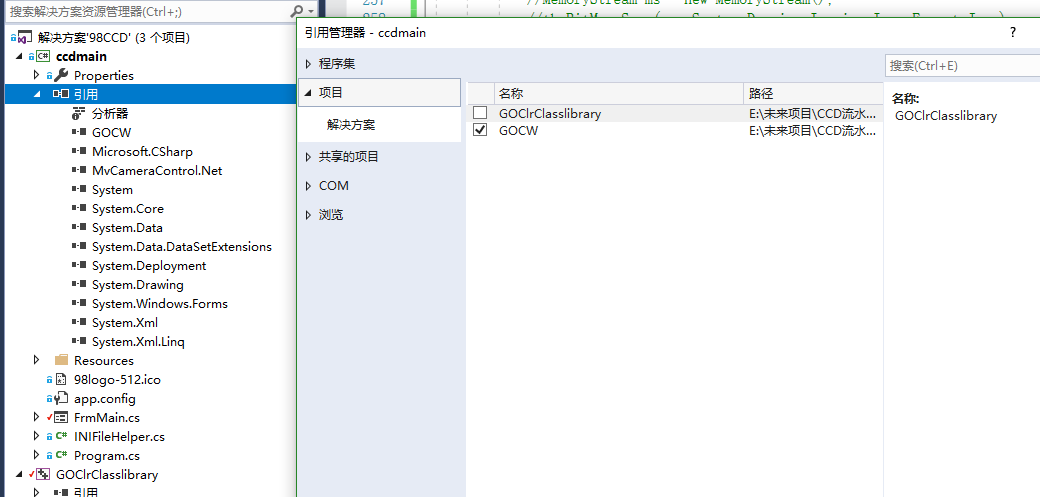The width and height of the screenshot is (1040, 497).
Task: Click the search magnifier icon in Solution Explorer
Action: [x=297, y=11]
